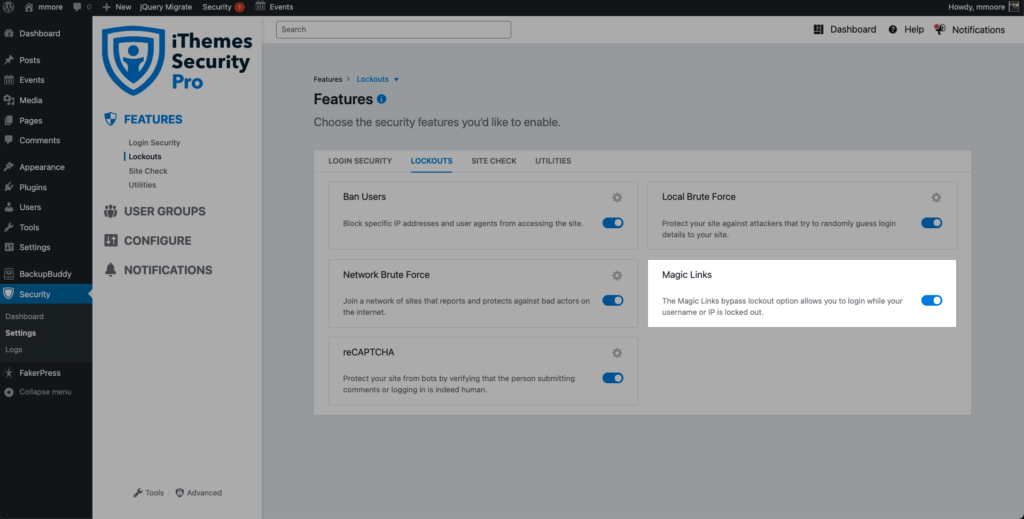Open the Lockouts breadcrumb dropdown arrow
Viewport: 1024px width, 519px height.
[x=396, y=80]
